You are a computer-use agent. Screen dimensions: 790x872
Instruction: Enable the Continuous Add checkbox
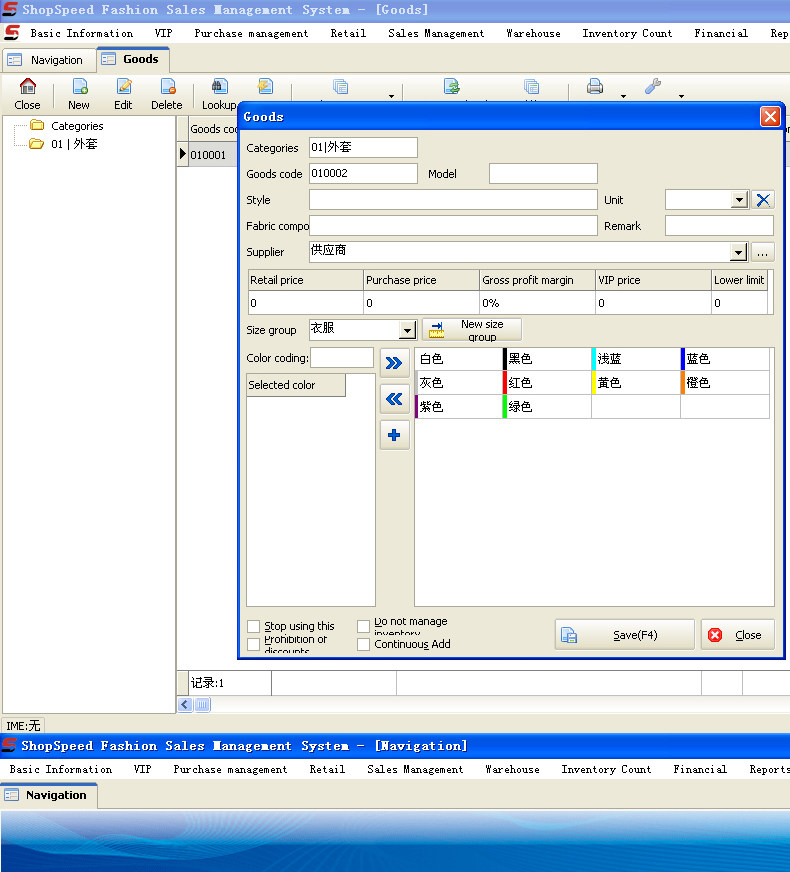tap(363, 644)
